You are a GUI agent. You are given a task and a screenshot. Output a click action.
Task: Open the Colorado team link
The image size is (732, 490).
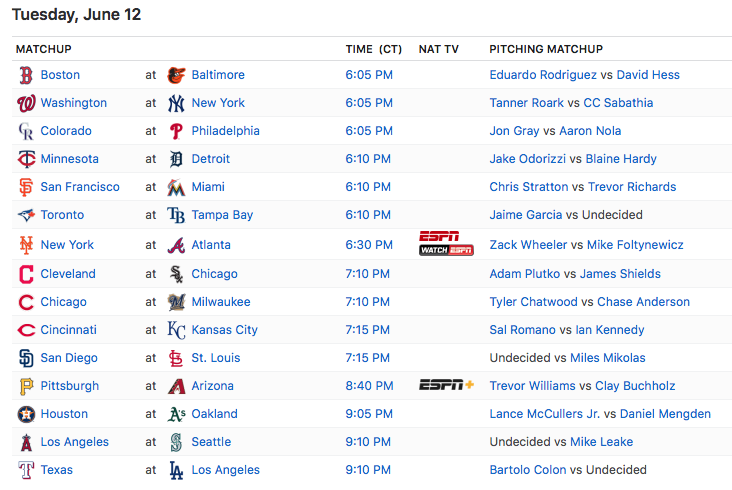click(x=66, y=131)
